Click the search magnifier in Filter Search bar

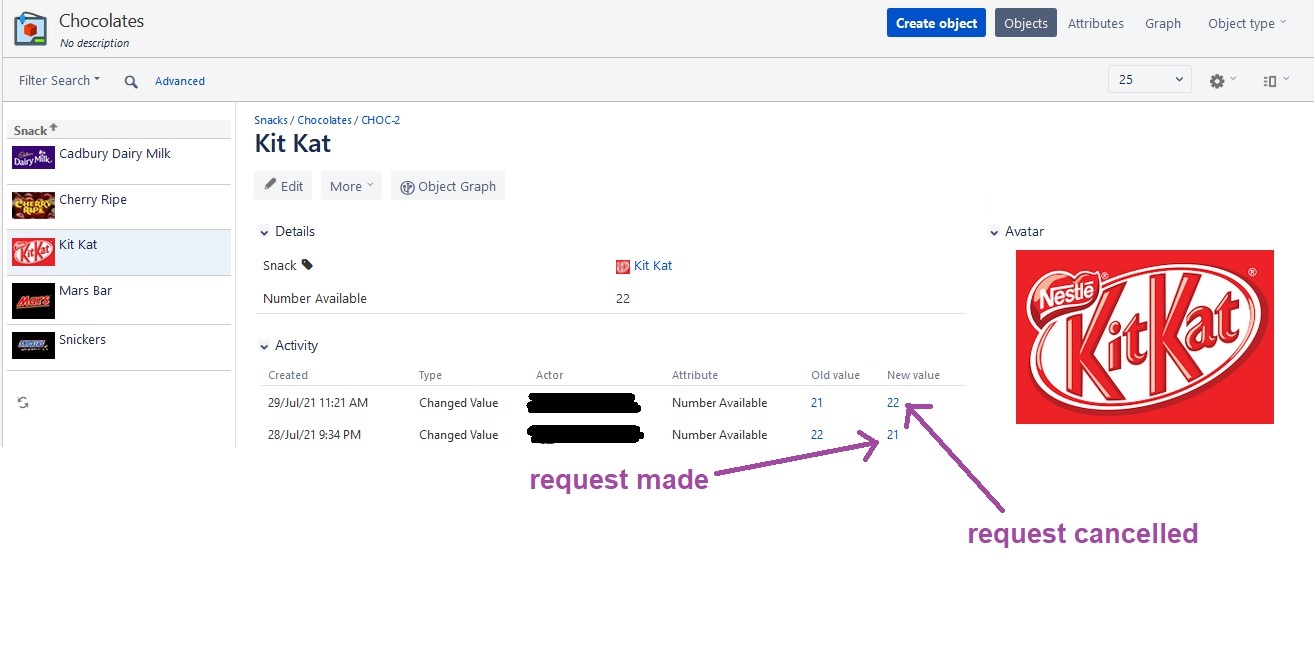(x=130, y=80)
